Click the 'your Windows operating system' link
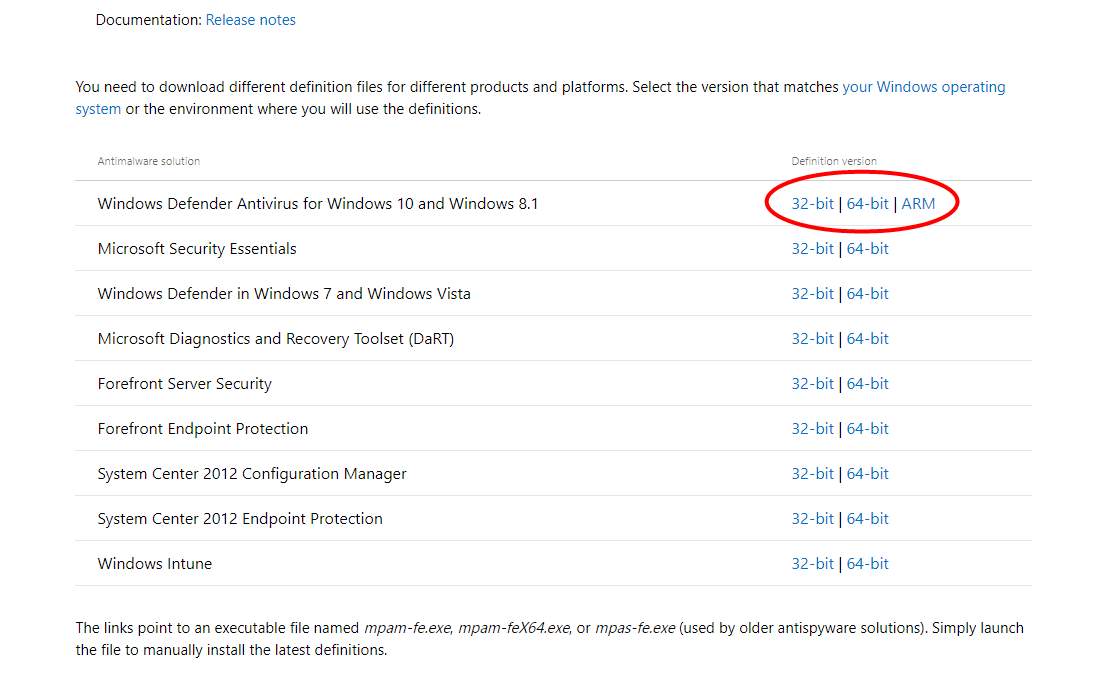 coord(923,87)
